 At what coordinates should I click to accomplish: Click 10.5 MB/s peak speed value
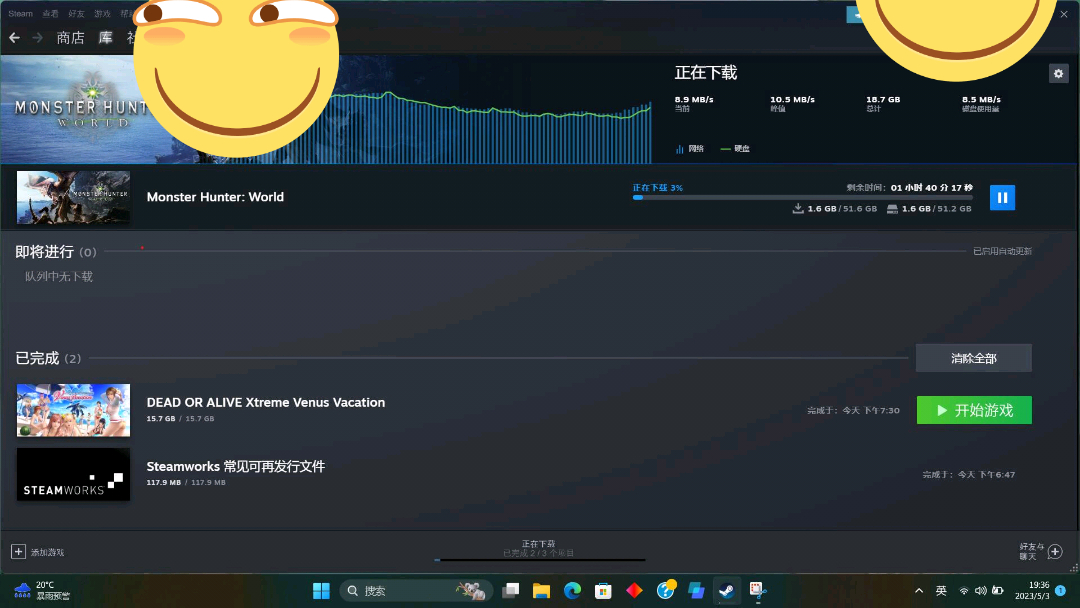point(792,99)
